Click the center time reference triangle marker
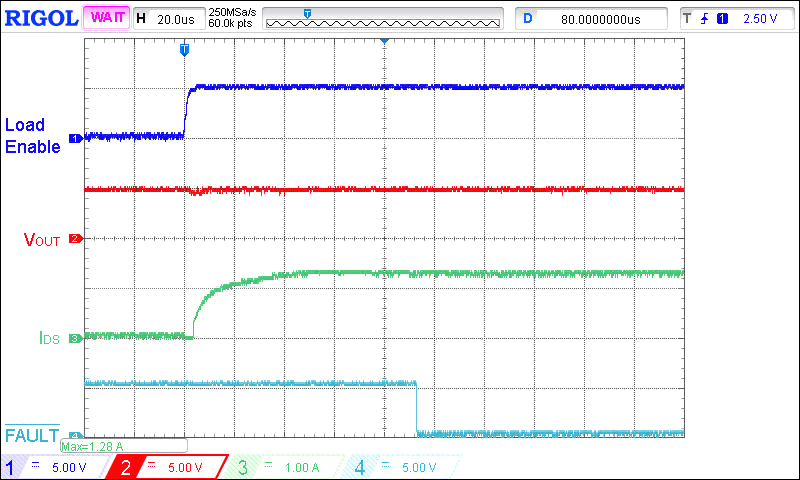The height and width of the screenshot is (480, 800). point(384,42)
